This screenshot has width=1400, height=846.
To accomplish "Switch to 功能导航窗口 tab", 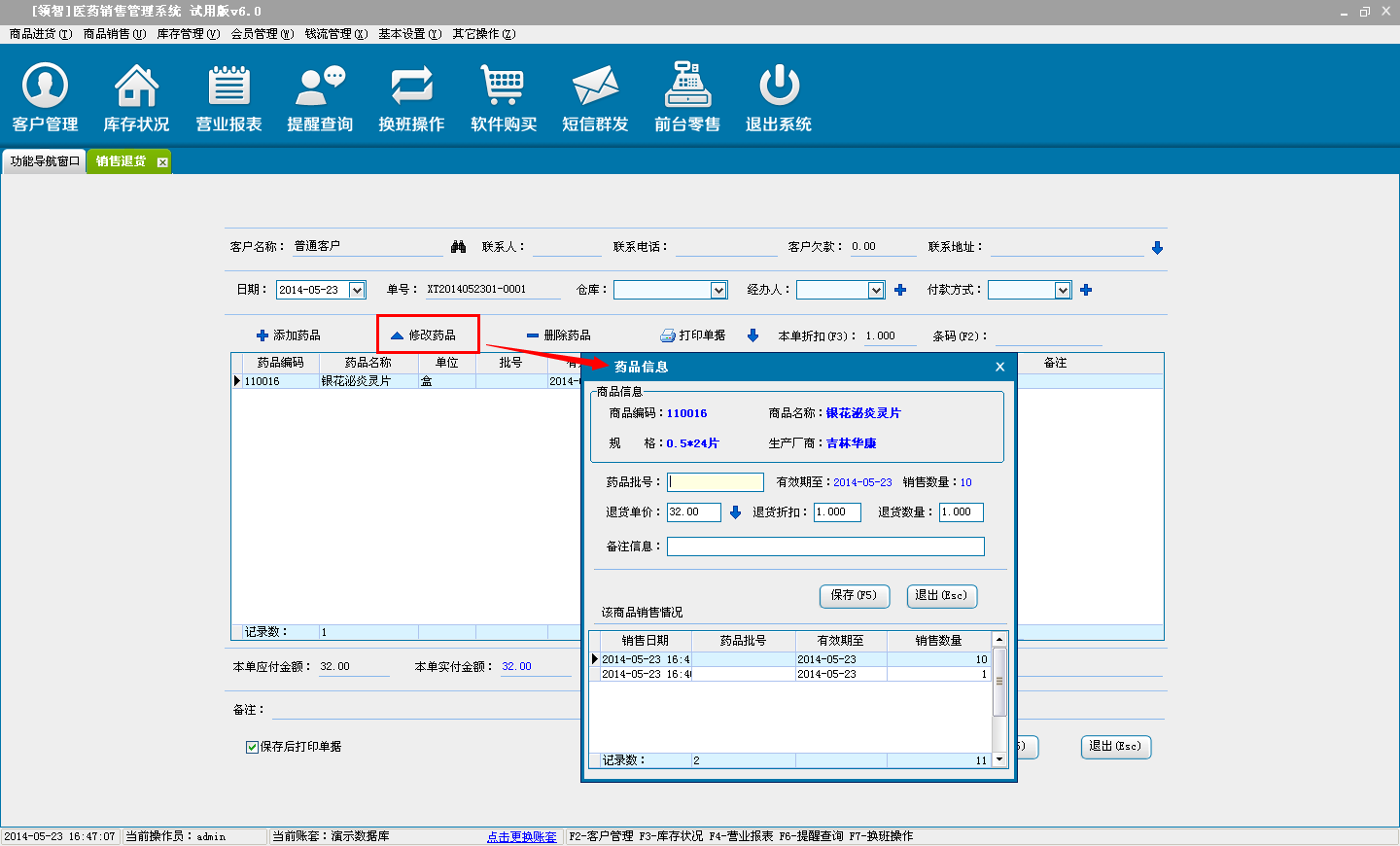I will (45, 161).
